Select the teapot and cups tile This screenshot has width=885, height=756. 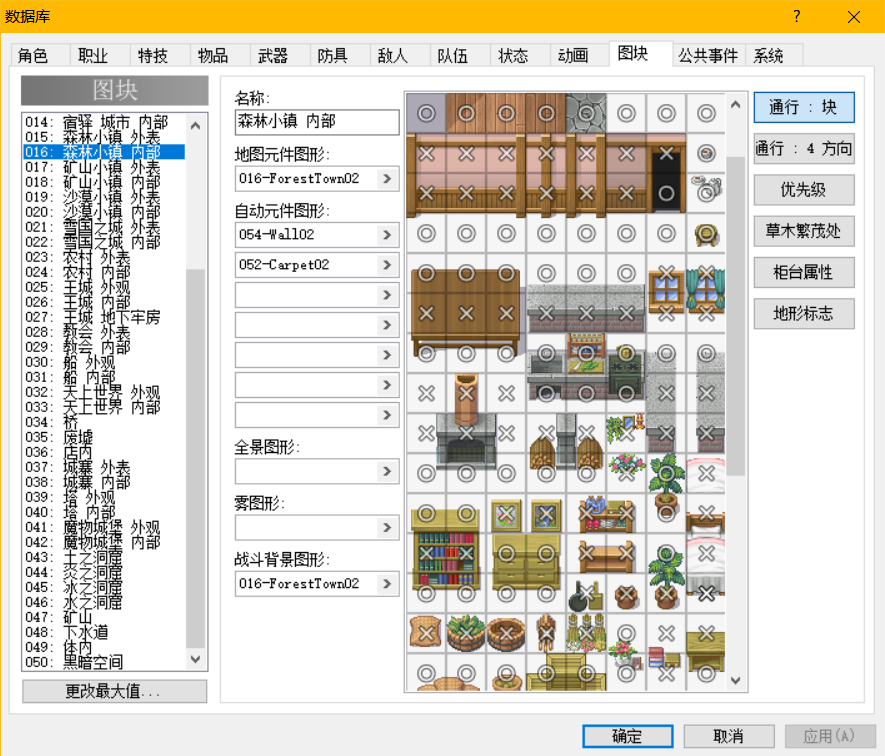pos(706,187)
